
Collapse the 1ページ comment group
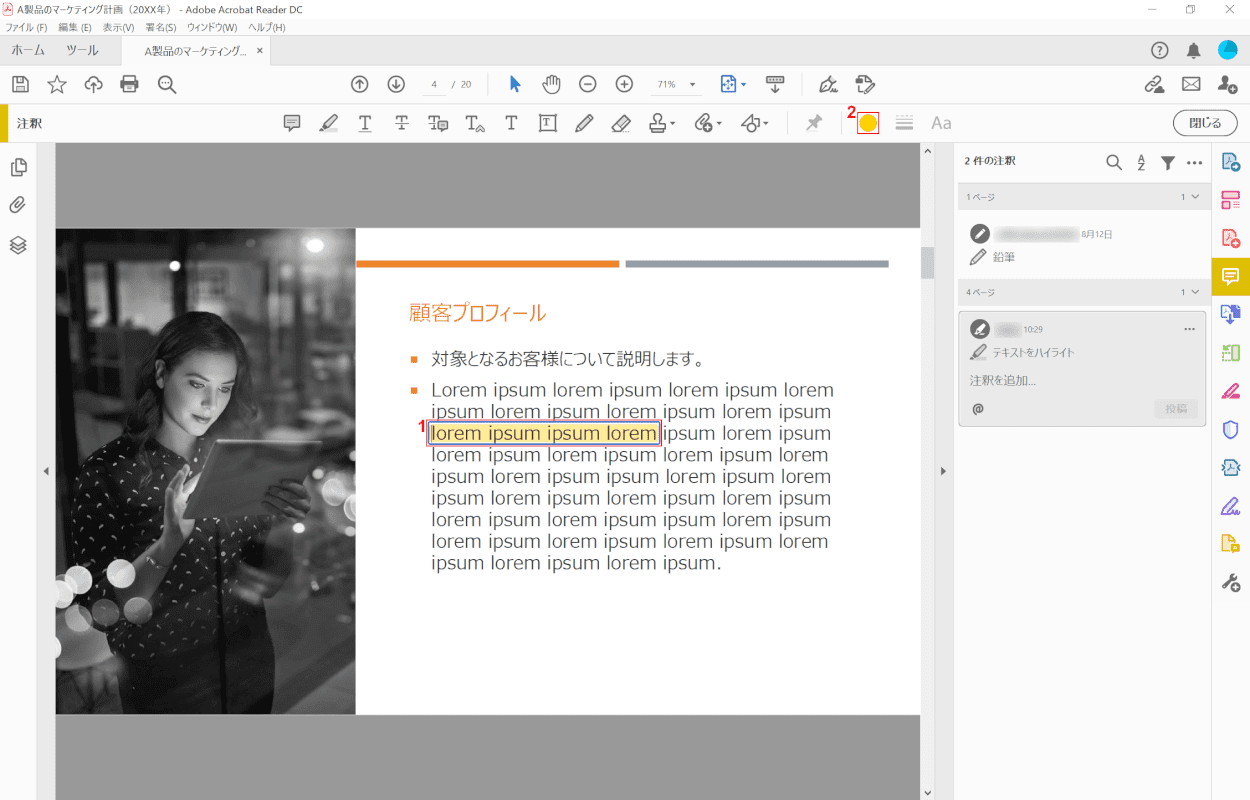(1194, 197)
